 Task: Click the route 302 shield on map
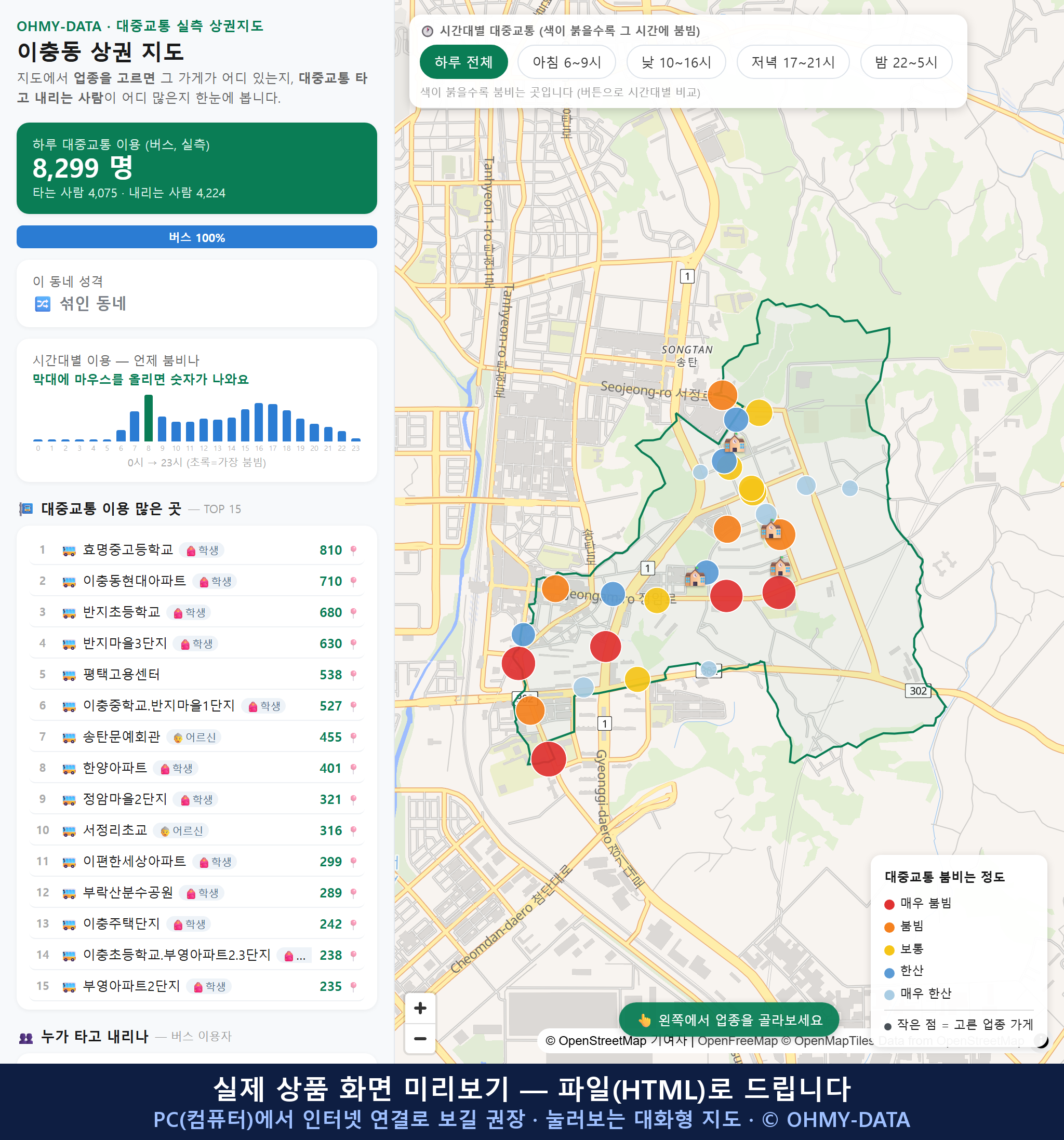pos(919,690)
